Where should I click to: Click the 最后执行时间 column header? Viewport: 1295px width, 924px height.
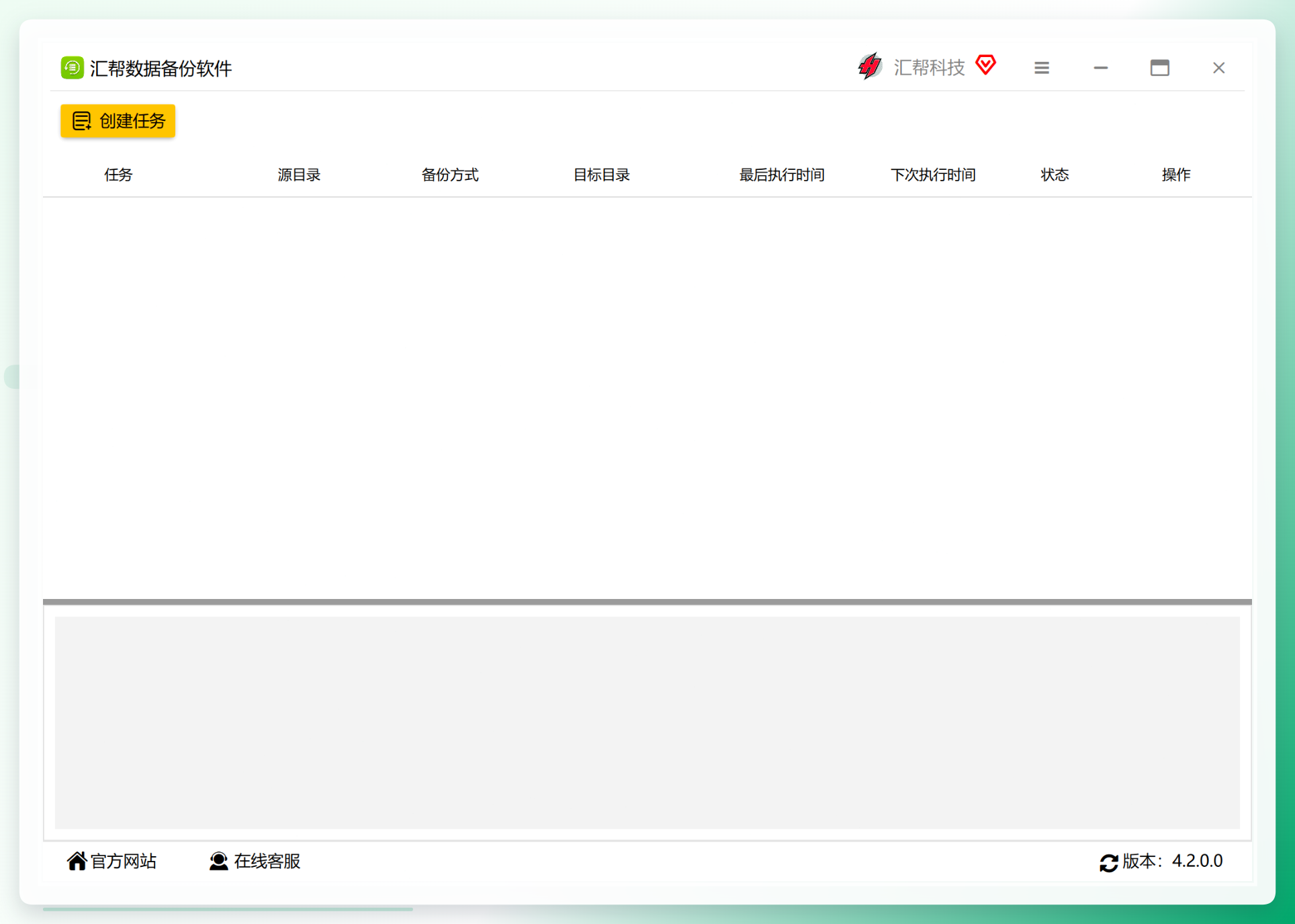782,175
